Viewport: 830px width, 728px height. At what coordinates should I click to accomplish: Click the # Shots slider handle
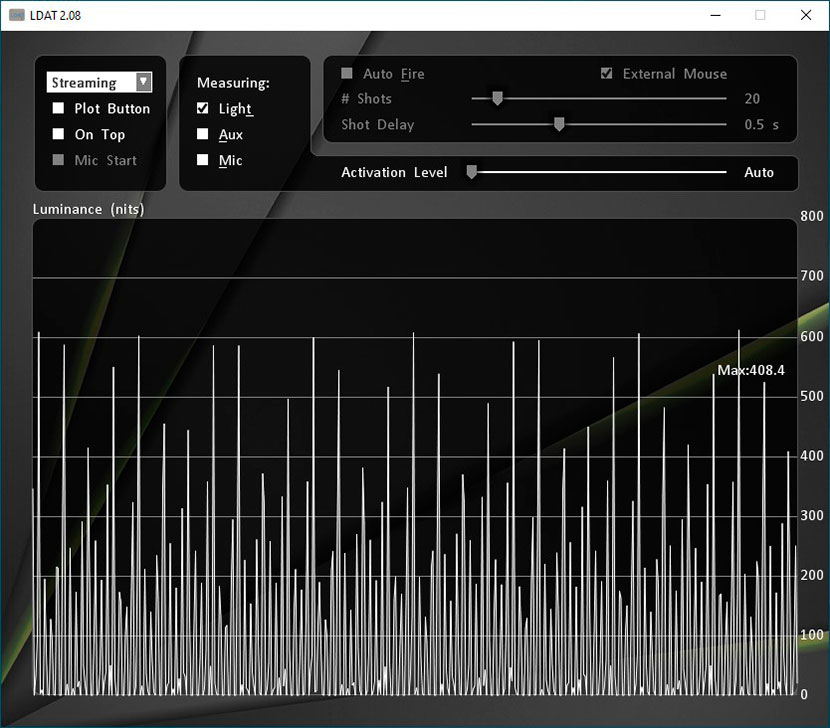497,98
